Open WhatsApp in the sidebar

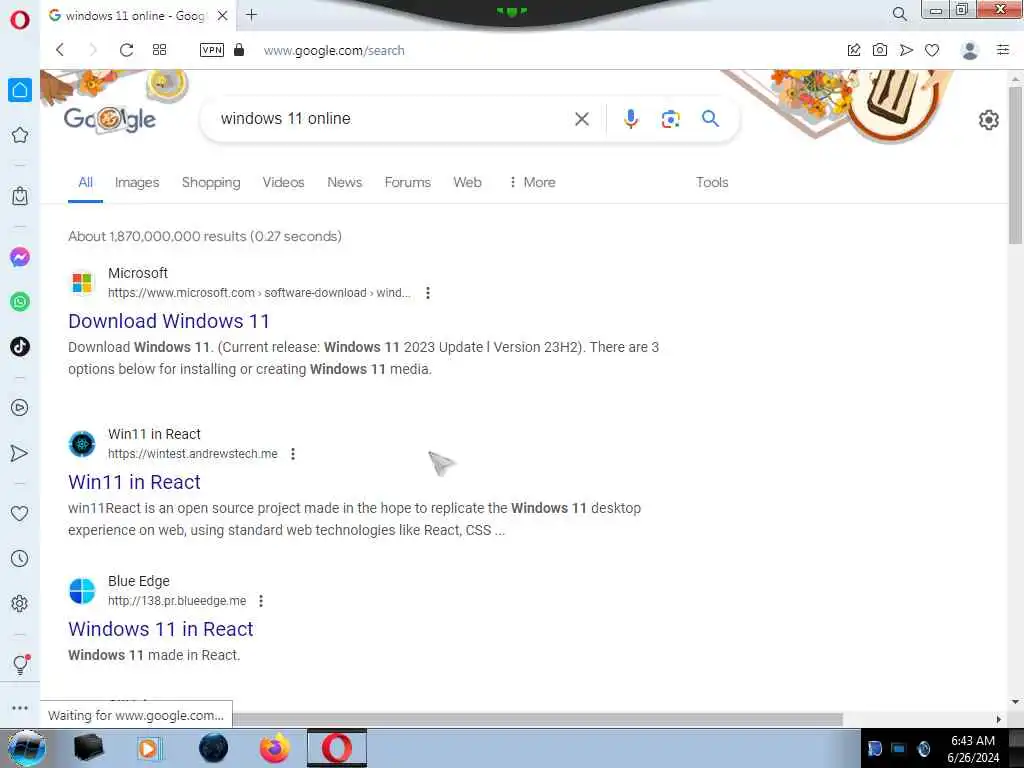tap(20, 302)
